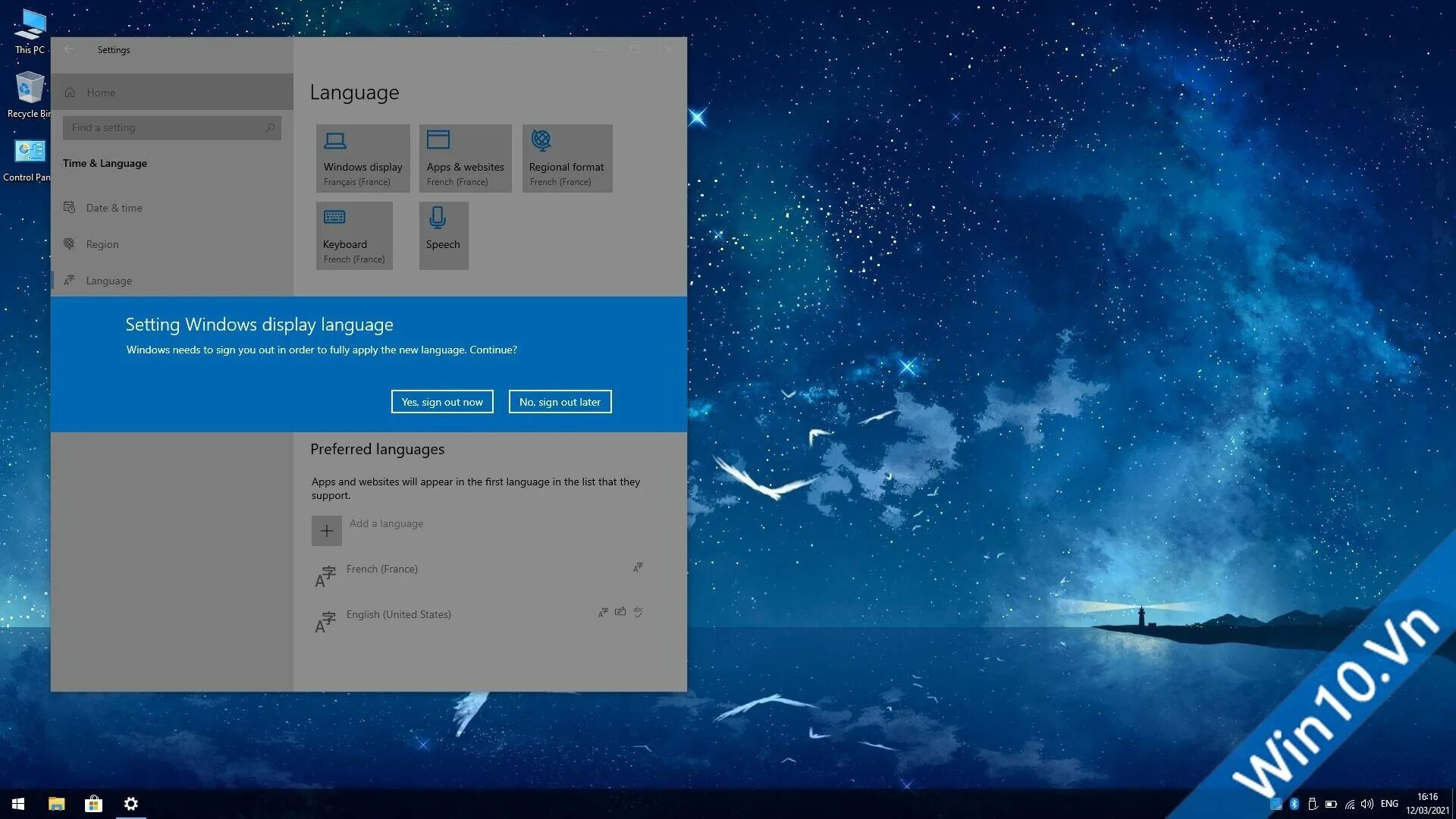Select Language in the sidebar
The height and width of the screenshot is (819, 1456).
click(x=108, y=281)
